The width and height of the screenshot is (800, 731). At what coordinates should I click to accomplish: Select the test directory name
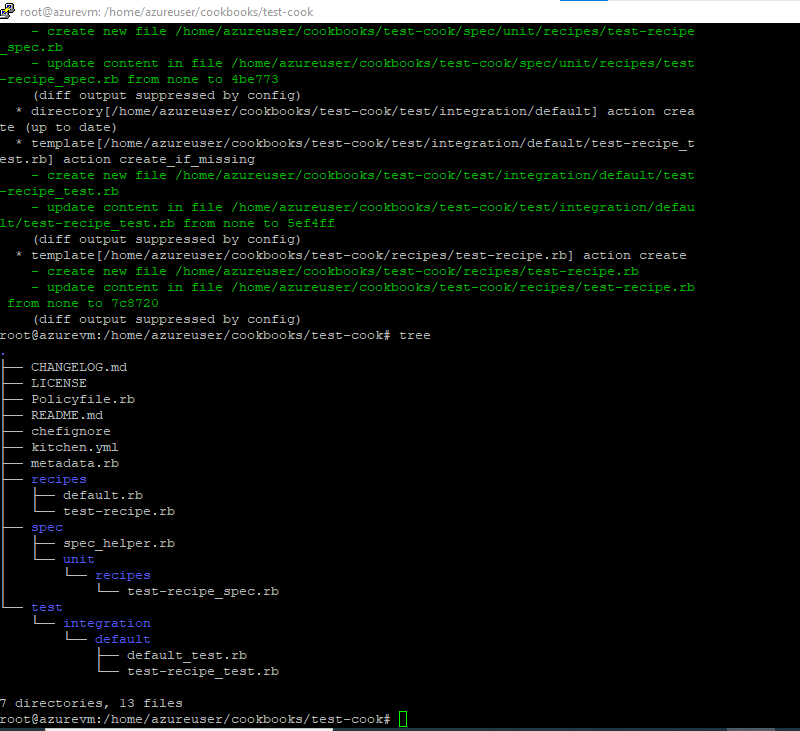coord(47,607)
